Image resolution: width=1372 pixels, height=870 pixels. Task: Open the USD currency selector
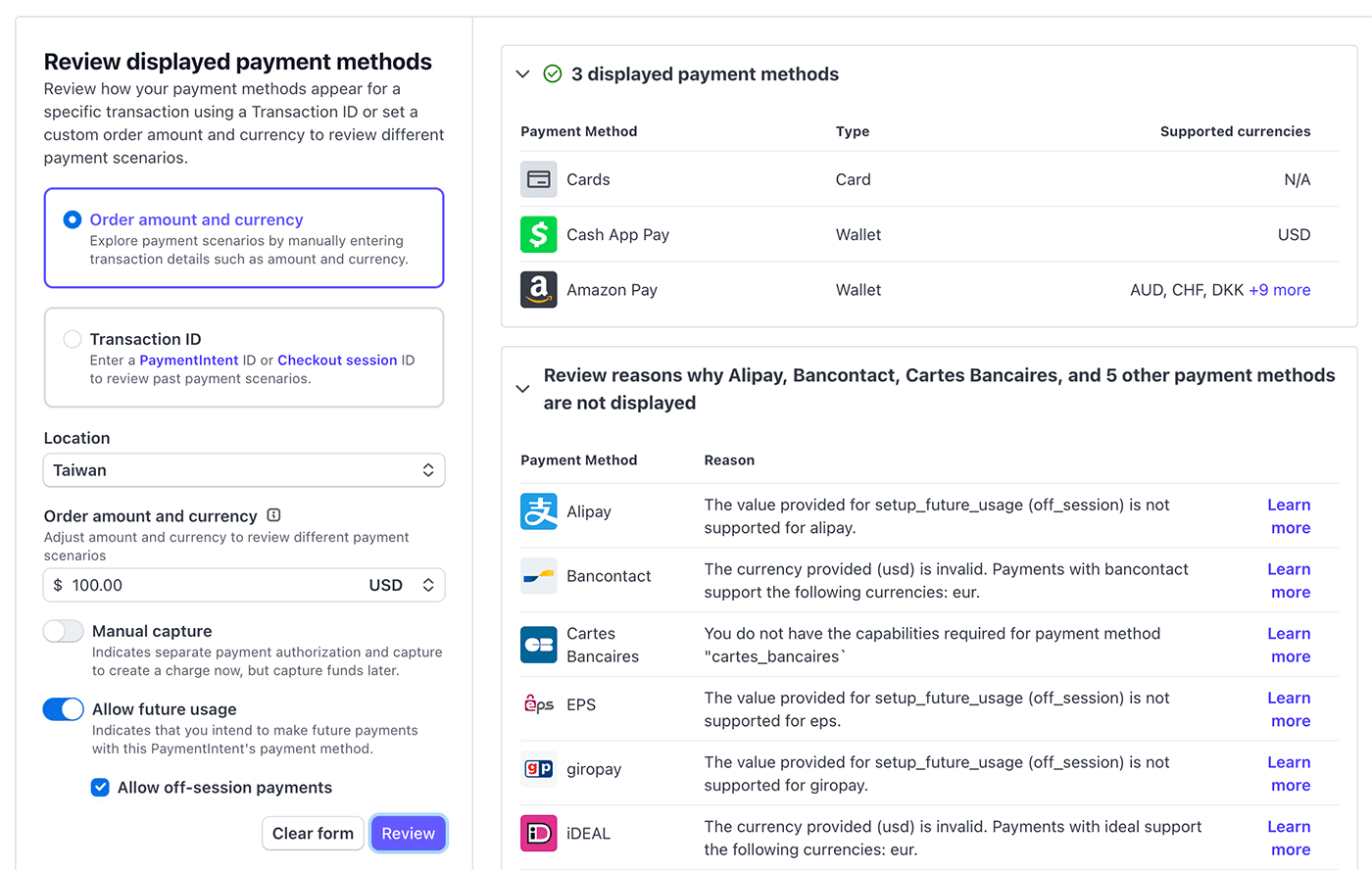[402, 585]
